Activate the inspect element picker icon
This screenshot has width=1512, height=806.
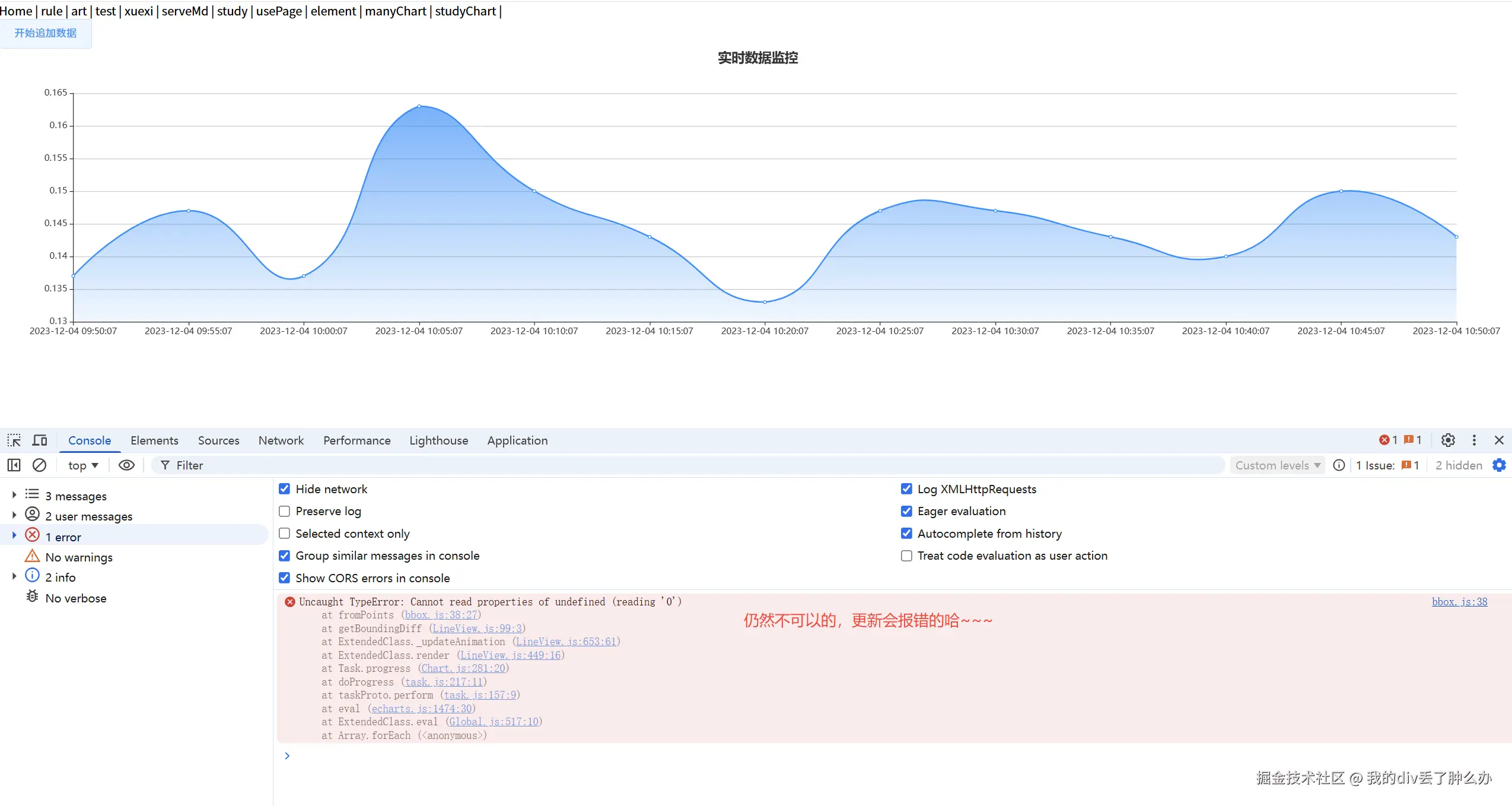coord(14,440)
